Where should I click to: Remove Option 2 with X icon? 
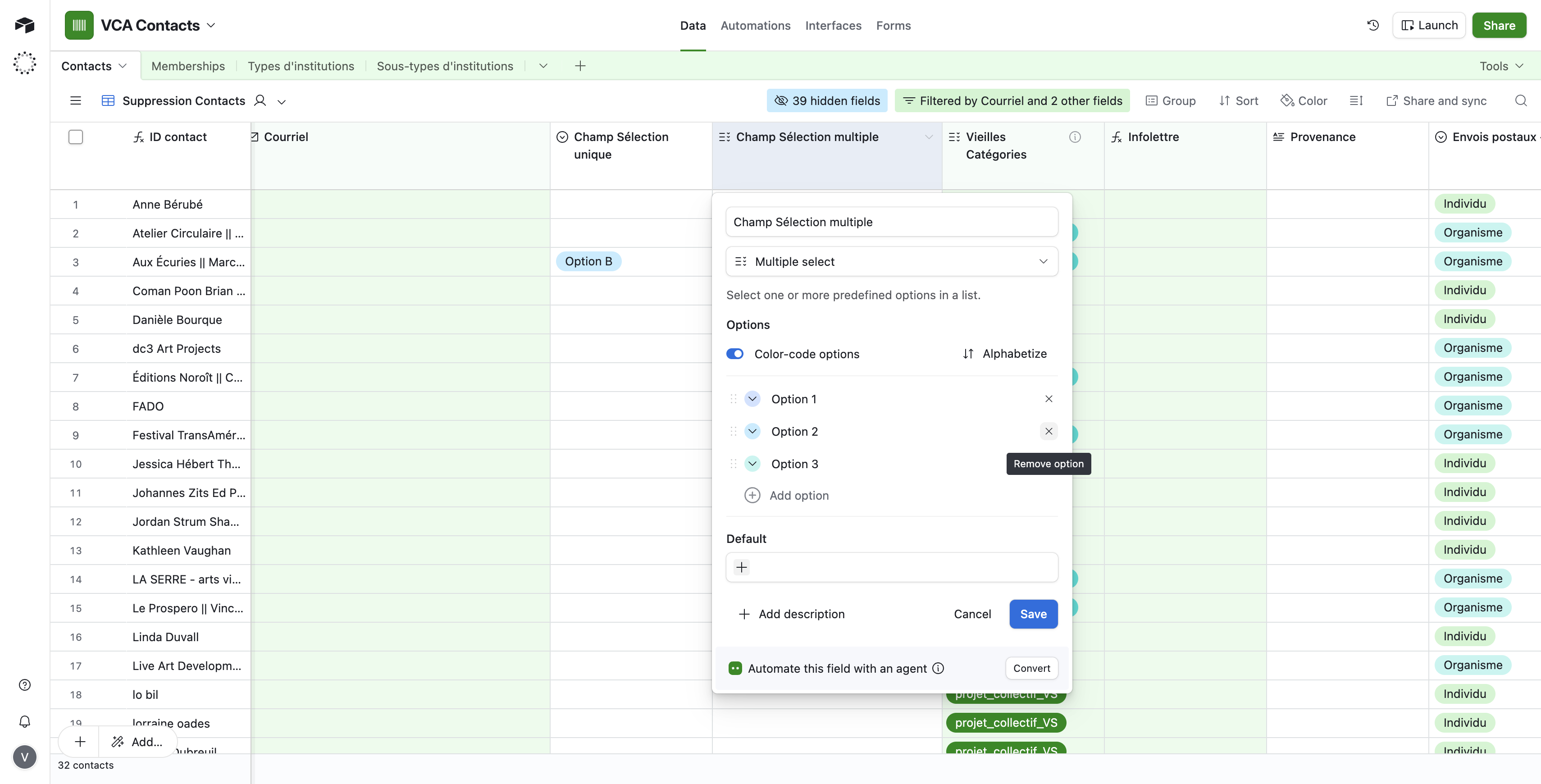pos(1048,431)
